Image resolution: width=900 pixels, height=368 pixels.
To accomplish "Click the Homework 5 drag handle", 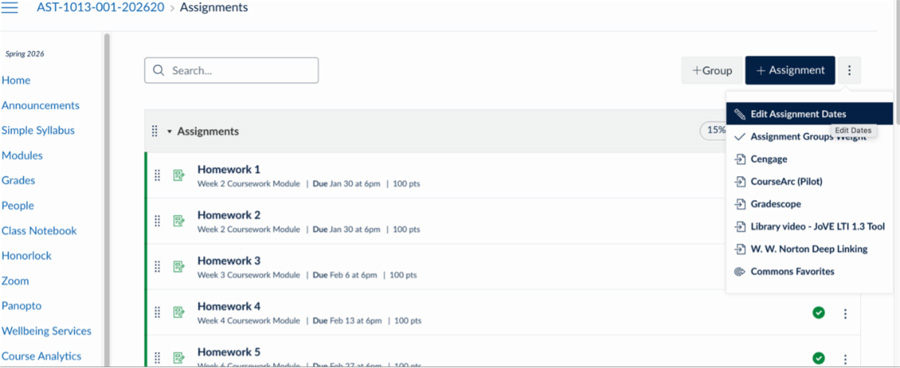I will [157, 358].
